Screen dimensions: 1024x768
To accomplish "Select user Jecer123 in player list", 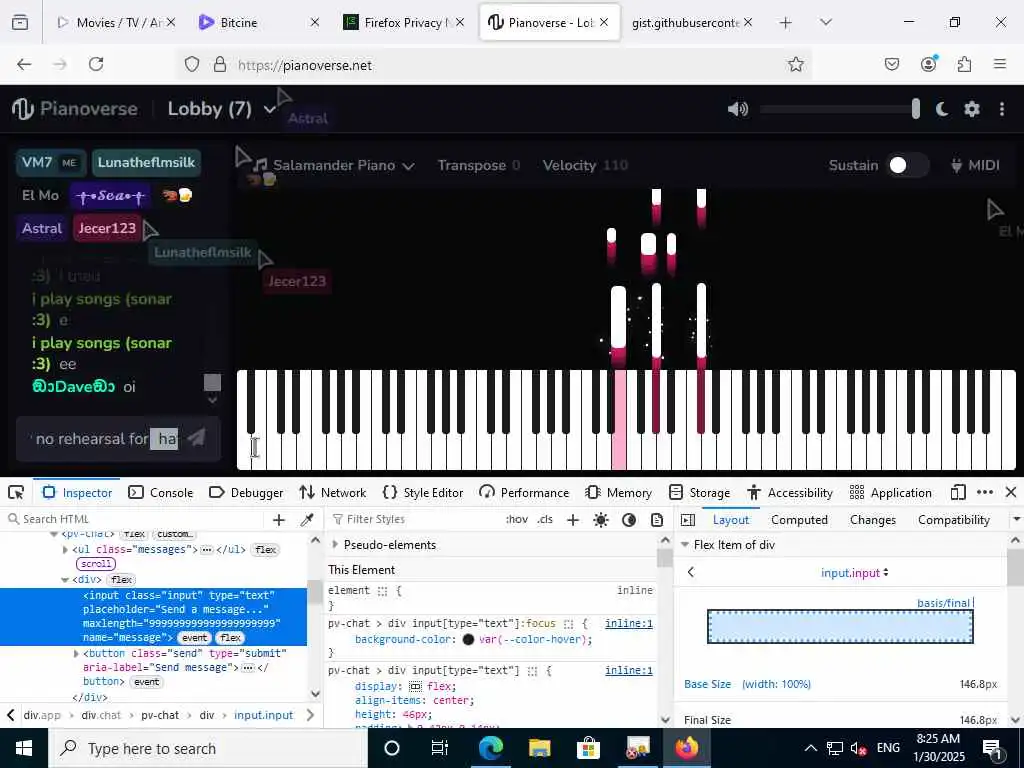I will (x=107, y=228).
